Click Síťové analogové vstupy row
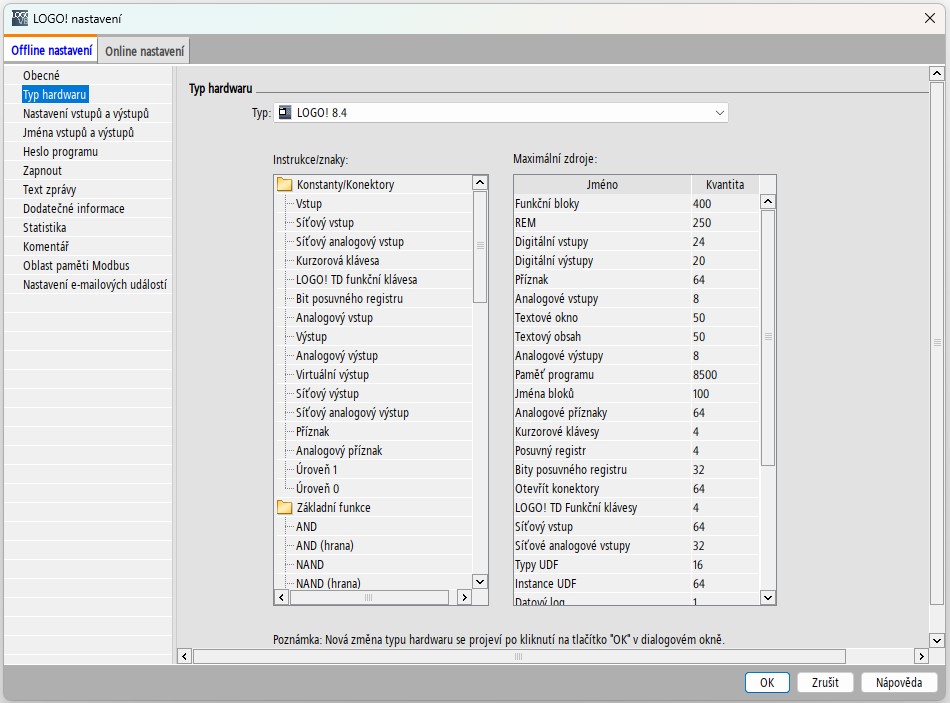The height and width of the screenshot is (703, 950). point(636,545)
